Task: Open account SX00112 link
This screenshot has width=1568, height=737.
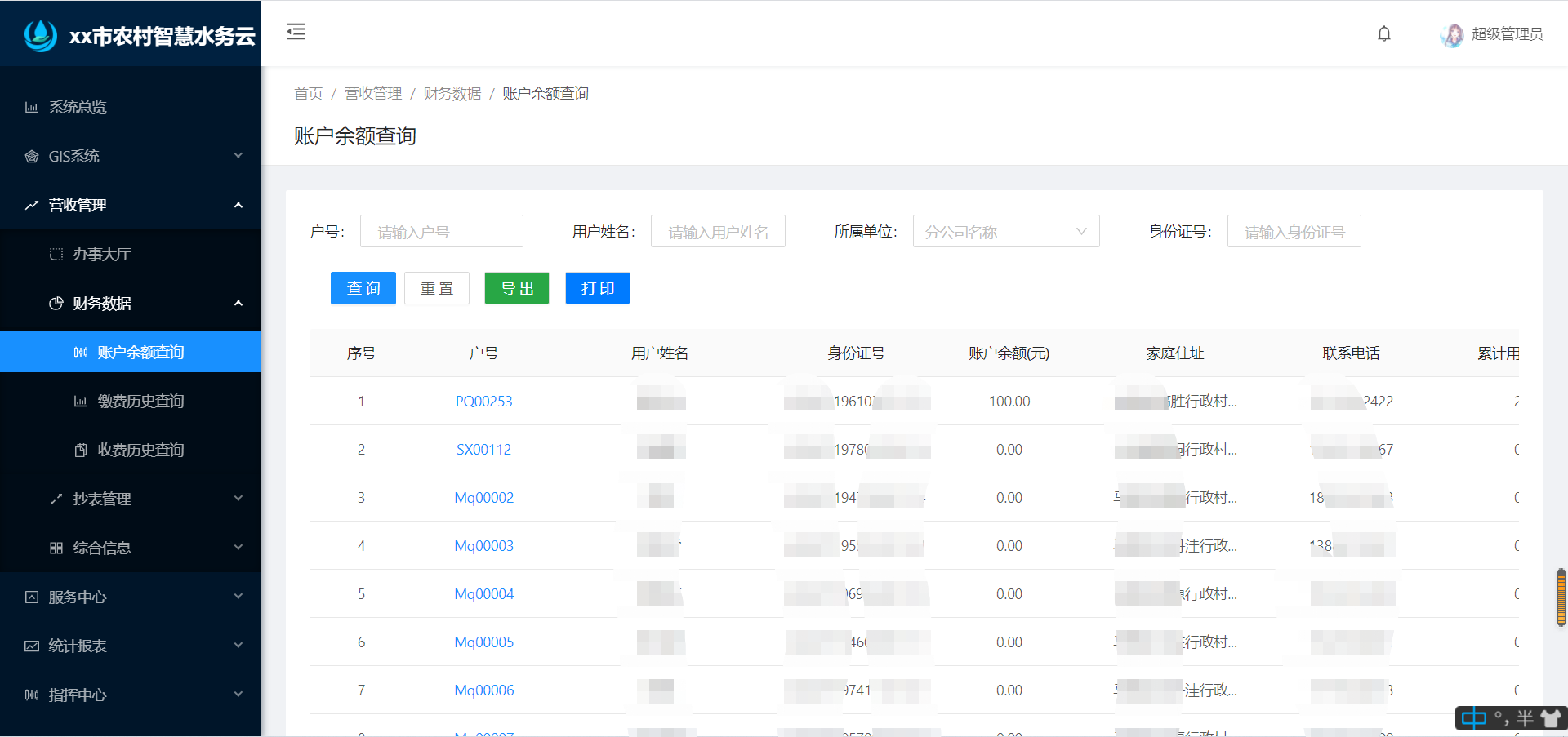Action: 484,449
